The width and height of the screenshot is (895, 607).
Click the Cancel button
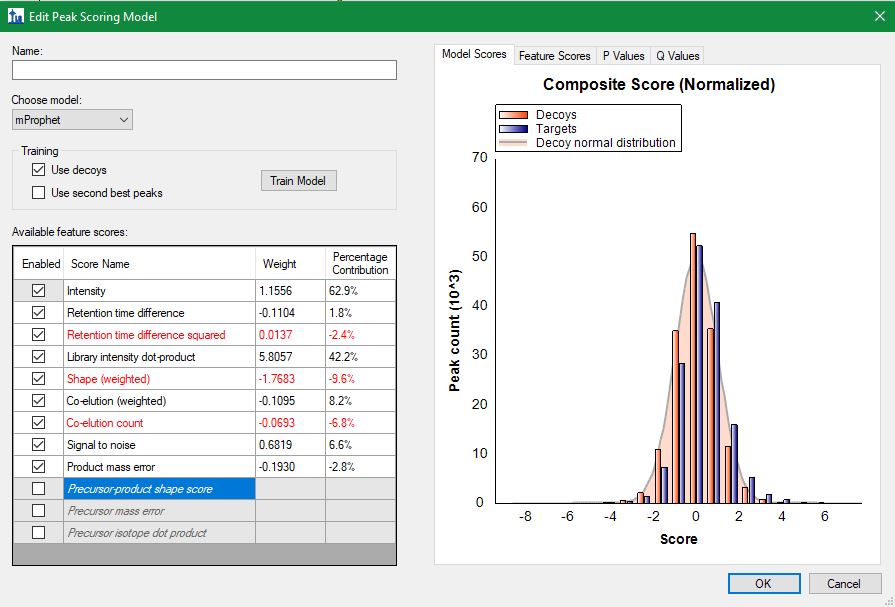(843, 583)
